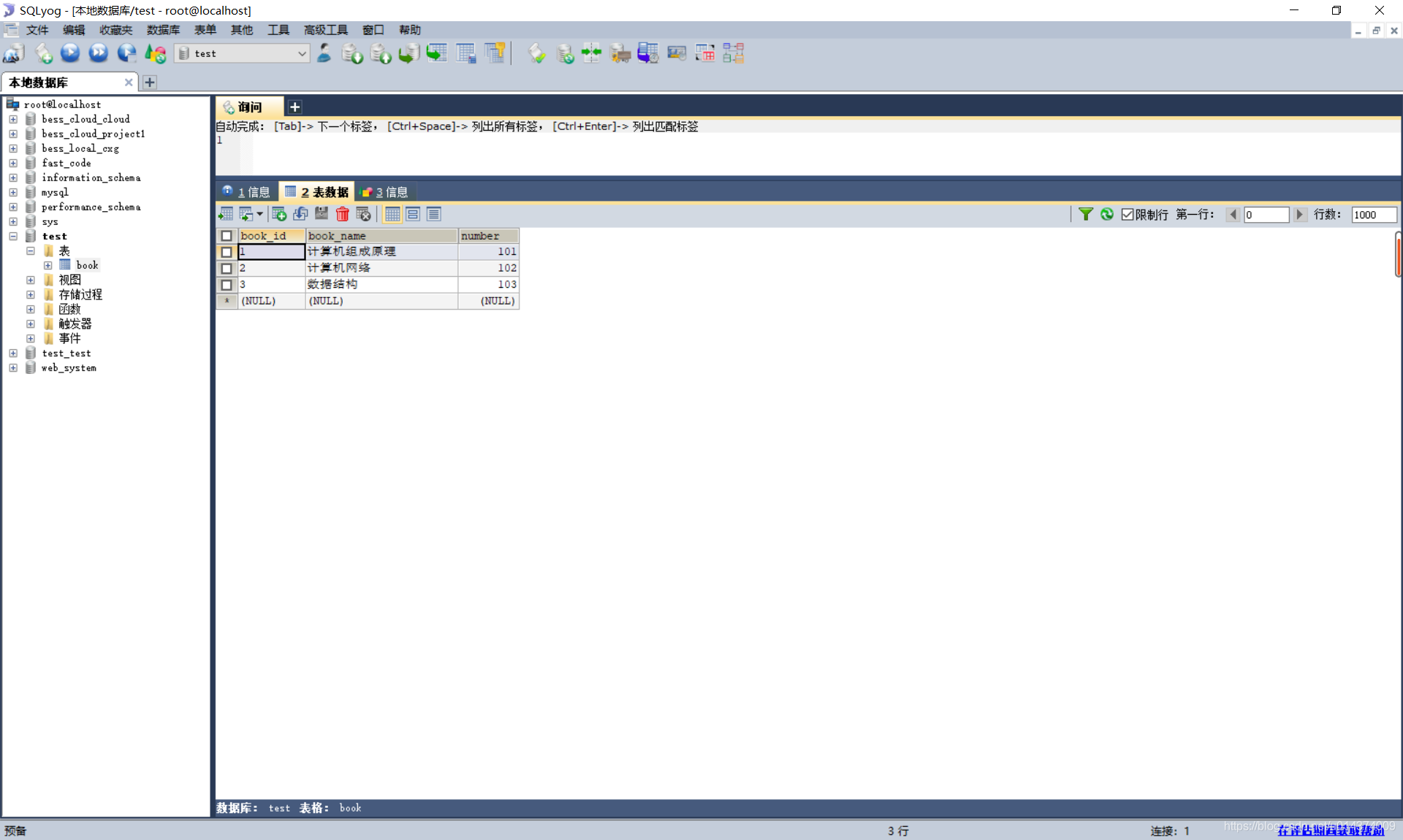This screenshot has width=1403, height=840.
Task: Add a new query tab with plus button
Action: coord(294,107)
